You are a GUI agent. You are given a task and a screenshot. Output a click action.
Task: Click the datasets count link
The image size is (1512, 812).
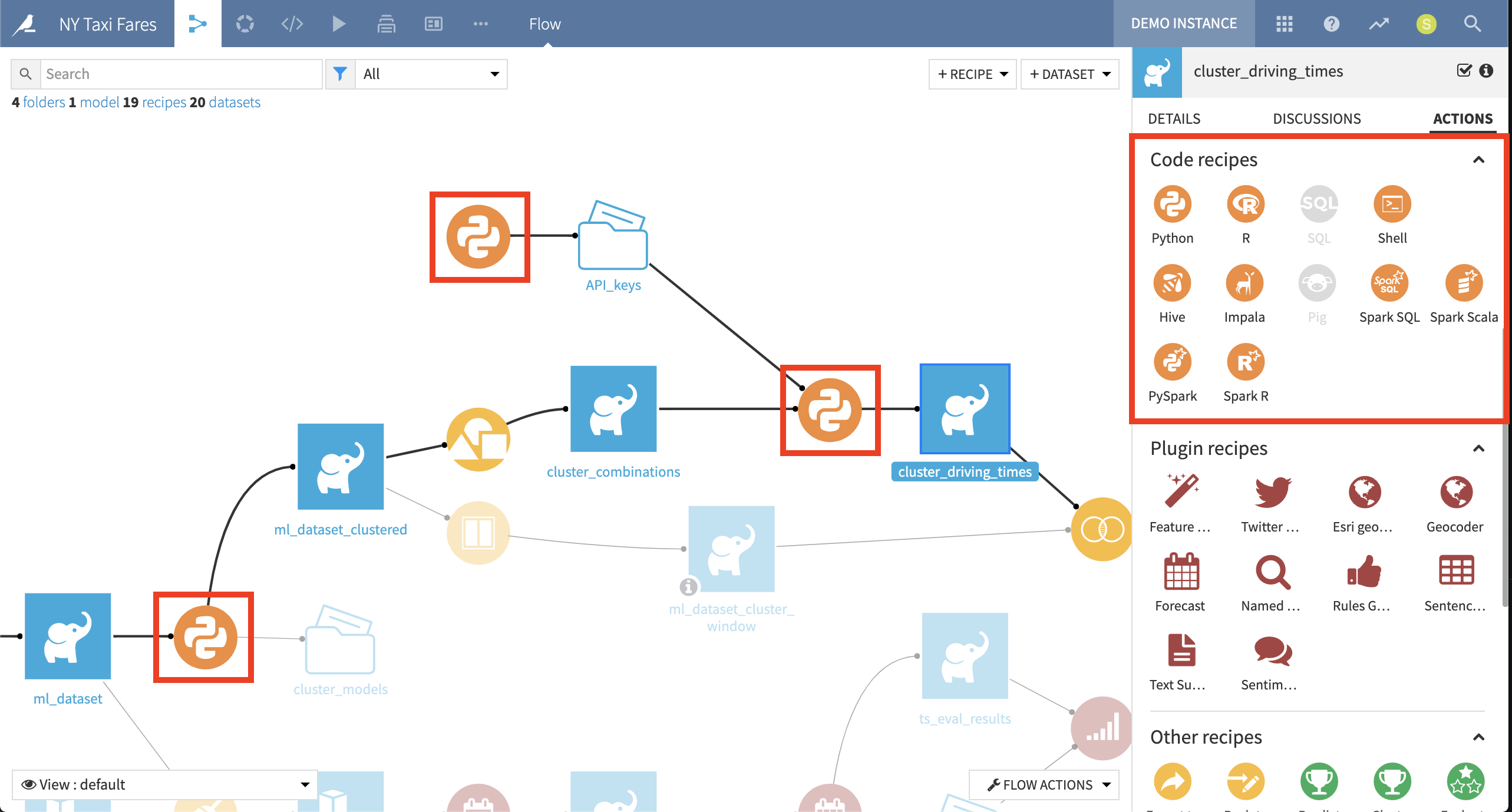coord(235,102)
